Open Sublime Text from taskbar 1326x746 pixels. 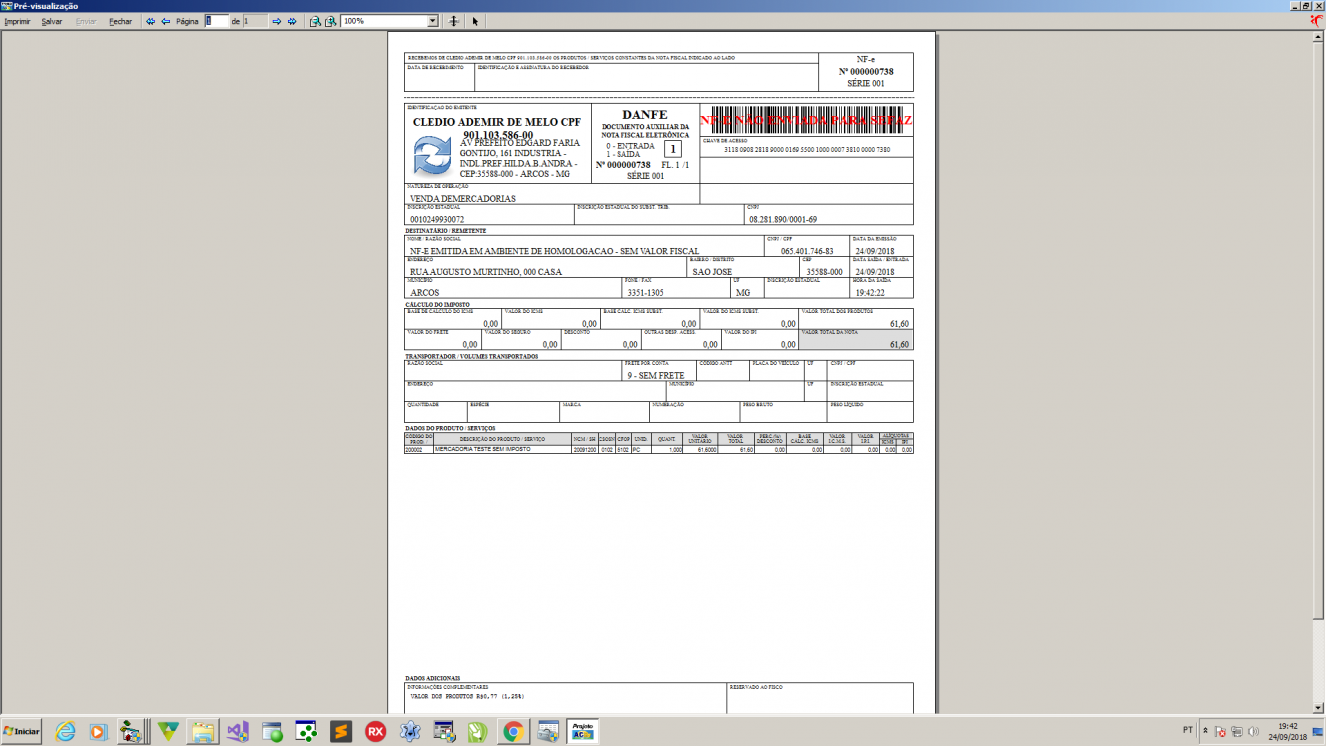(x=341, y=731)
